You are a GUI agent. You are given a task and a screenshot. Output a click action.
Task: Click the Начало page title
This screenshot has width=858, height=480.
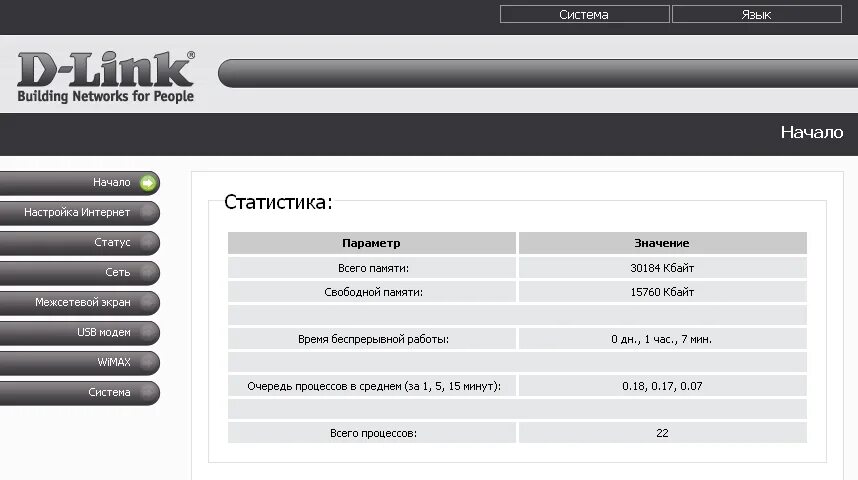click(811, 132)
